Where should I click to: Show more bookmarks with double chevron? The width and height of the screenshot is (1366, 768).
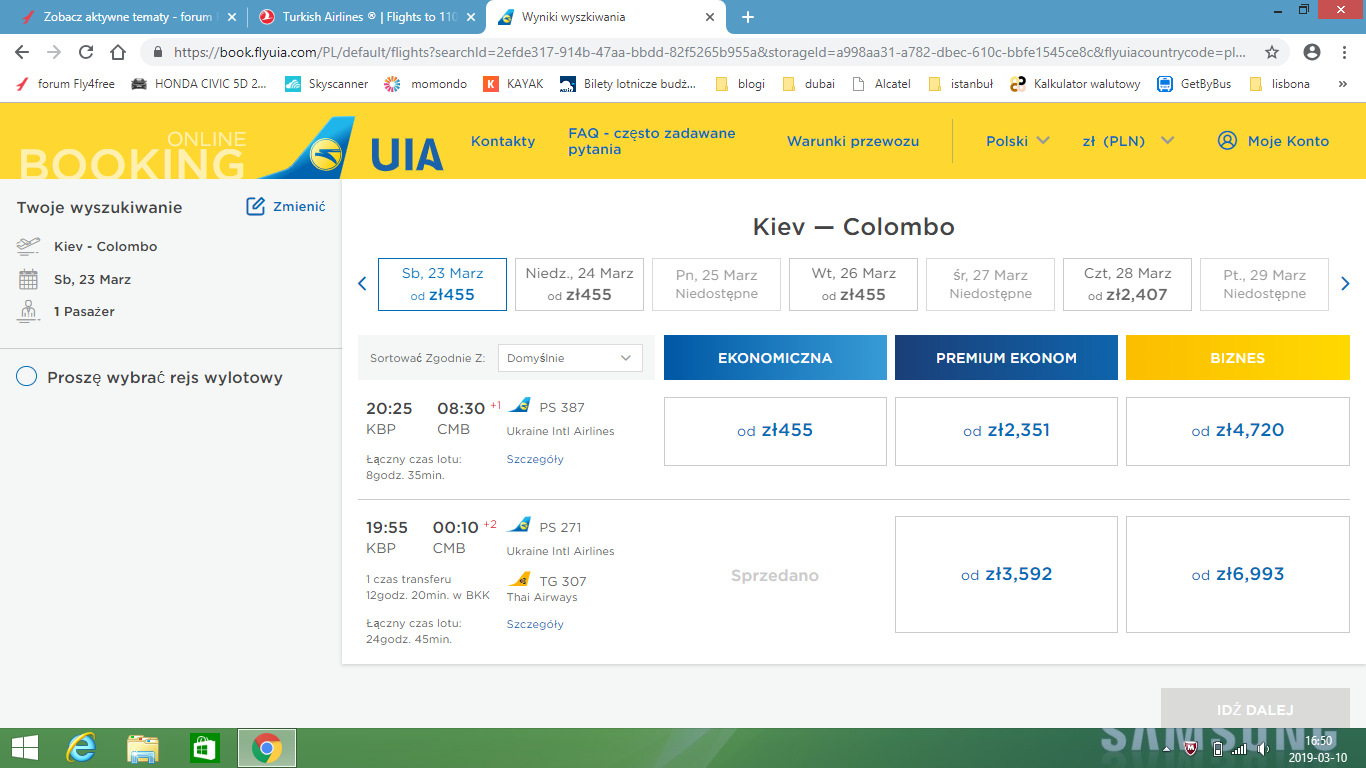click(x=1343, y=84)
